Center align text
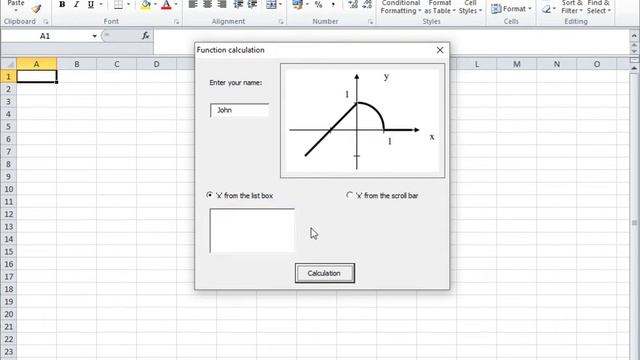 pos(207,4)
